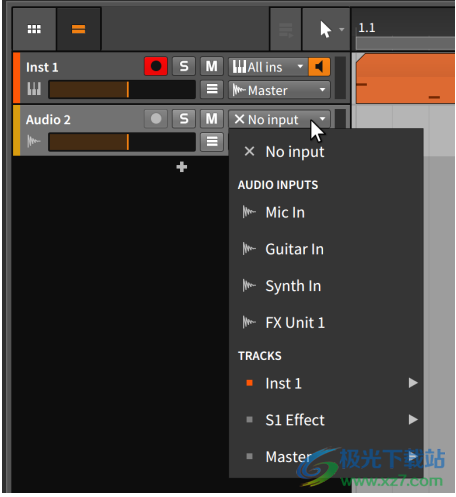Click Audio 2 yellow track color strip

tap(16, 130)
